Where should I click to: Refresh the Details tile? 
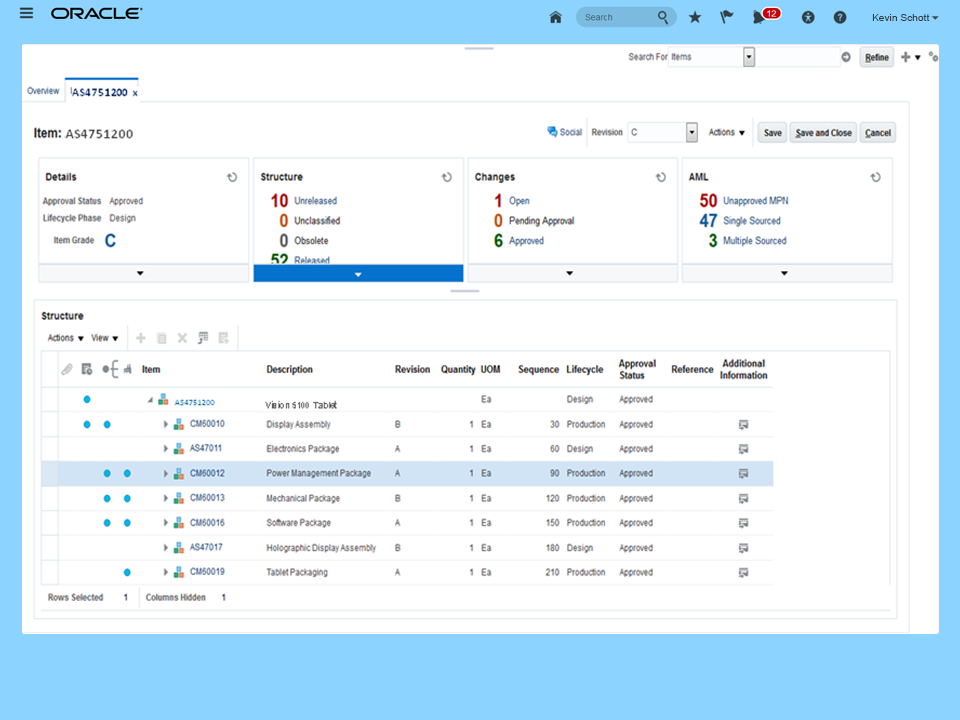(232, 177)
